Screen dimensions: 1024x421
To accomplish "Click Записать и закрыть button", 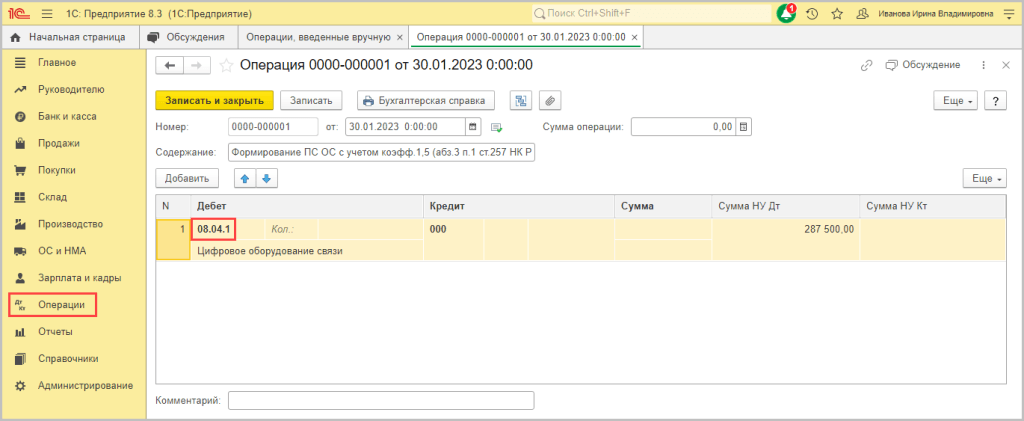I will click(x=214, y=101).
